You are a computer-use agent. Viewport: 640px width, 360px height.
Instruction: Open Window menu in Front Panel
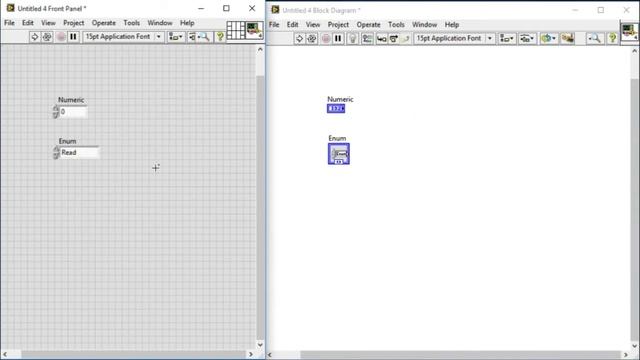click(x=160, y=23)
